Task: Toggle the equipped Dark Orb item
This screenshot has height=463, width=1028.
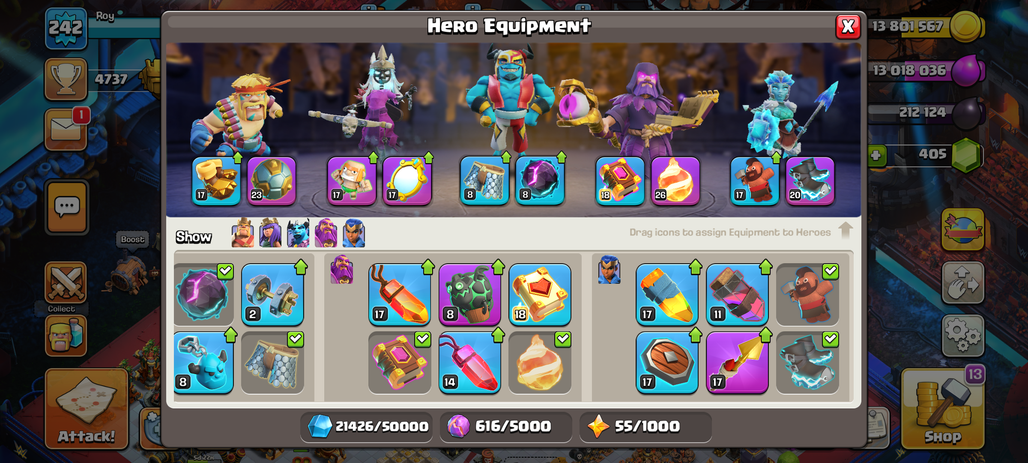Action: pos(203,294)
